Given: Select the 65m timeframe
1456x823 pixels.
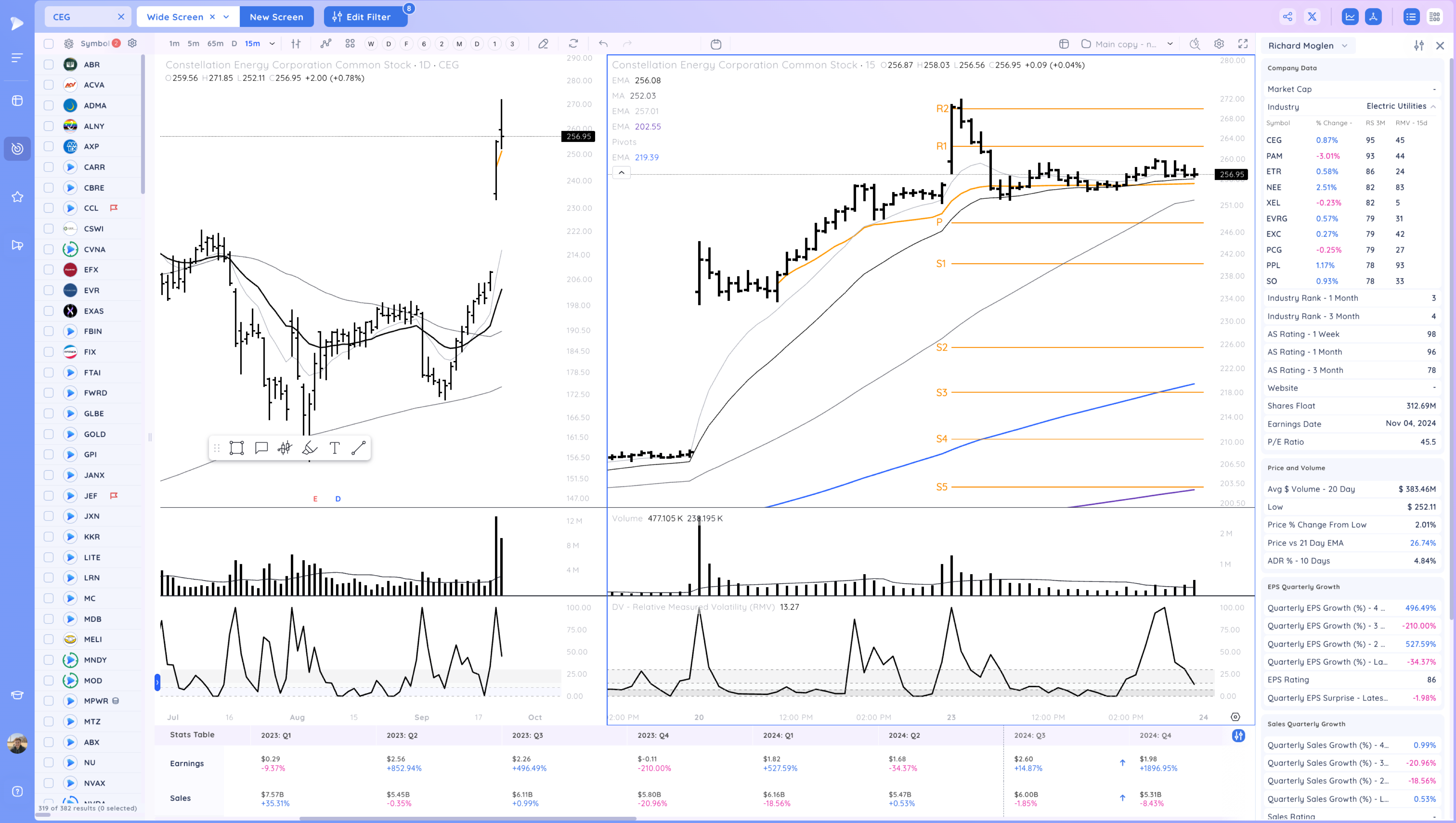Looking at the screenshot, I should (215, 44).
